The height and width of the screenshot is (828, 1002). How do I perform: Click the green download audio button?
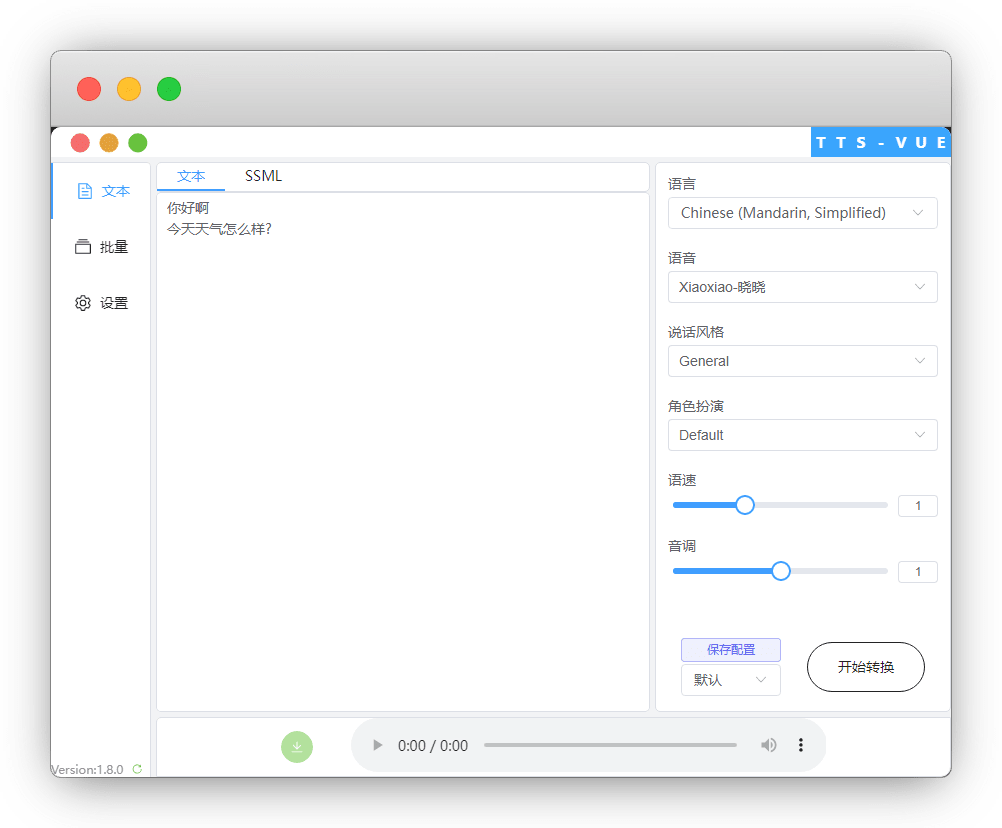[297, 747]
